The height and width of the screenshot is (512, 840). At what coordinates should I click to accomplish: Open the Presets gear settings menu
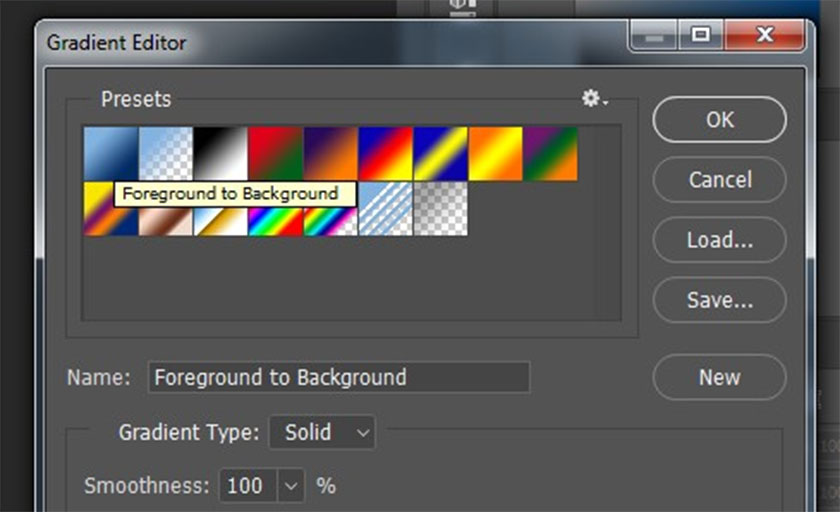(x=594, y=99)
